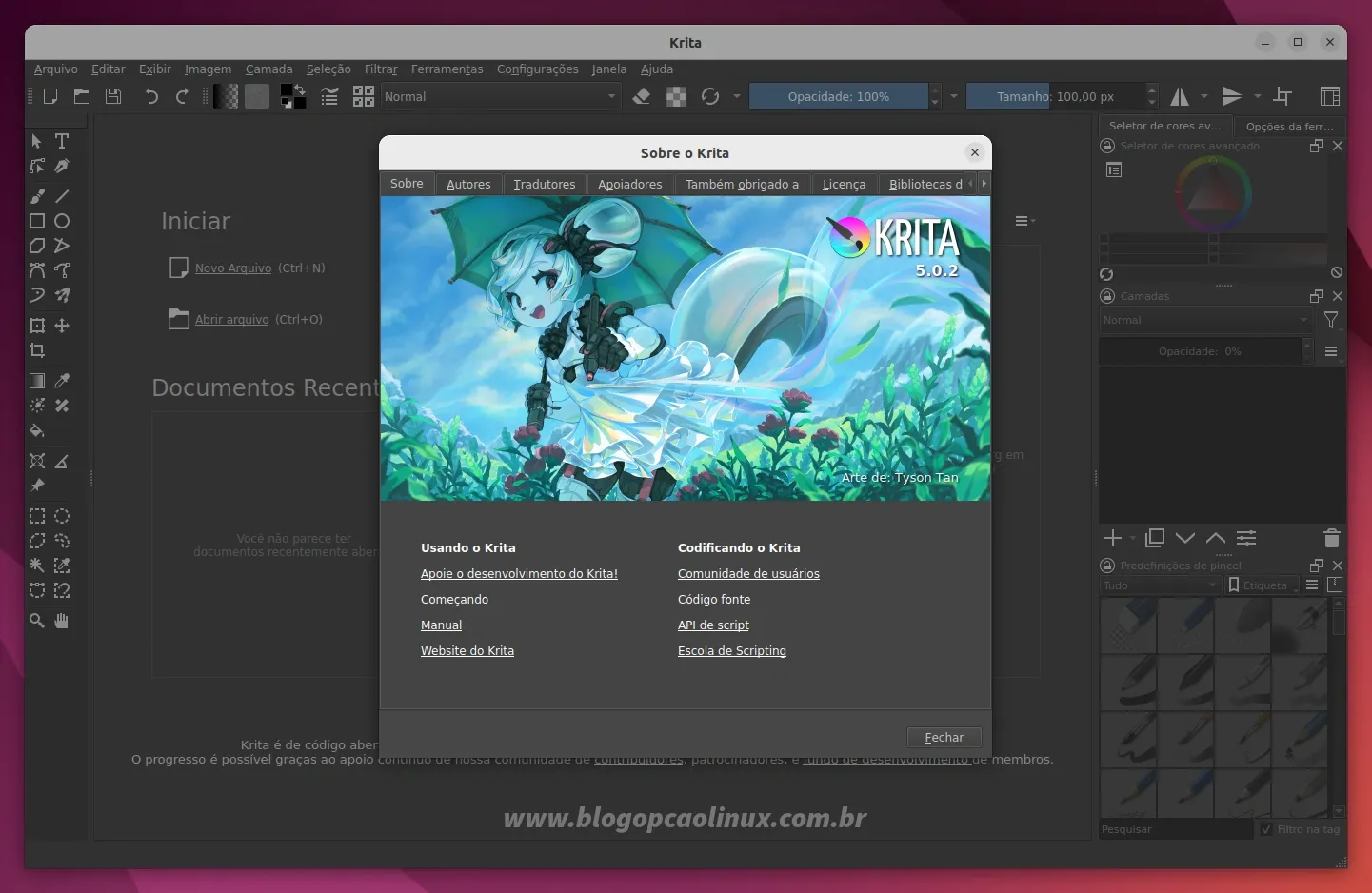This screenshot has height=893, width=1372.
Task: Click the reload original preset icon
Action: pos(710,96)
